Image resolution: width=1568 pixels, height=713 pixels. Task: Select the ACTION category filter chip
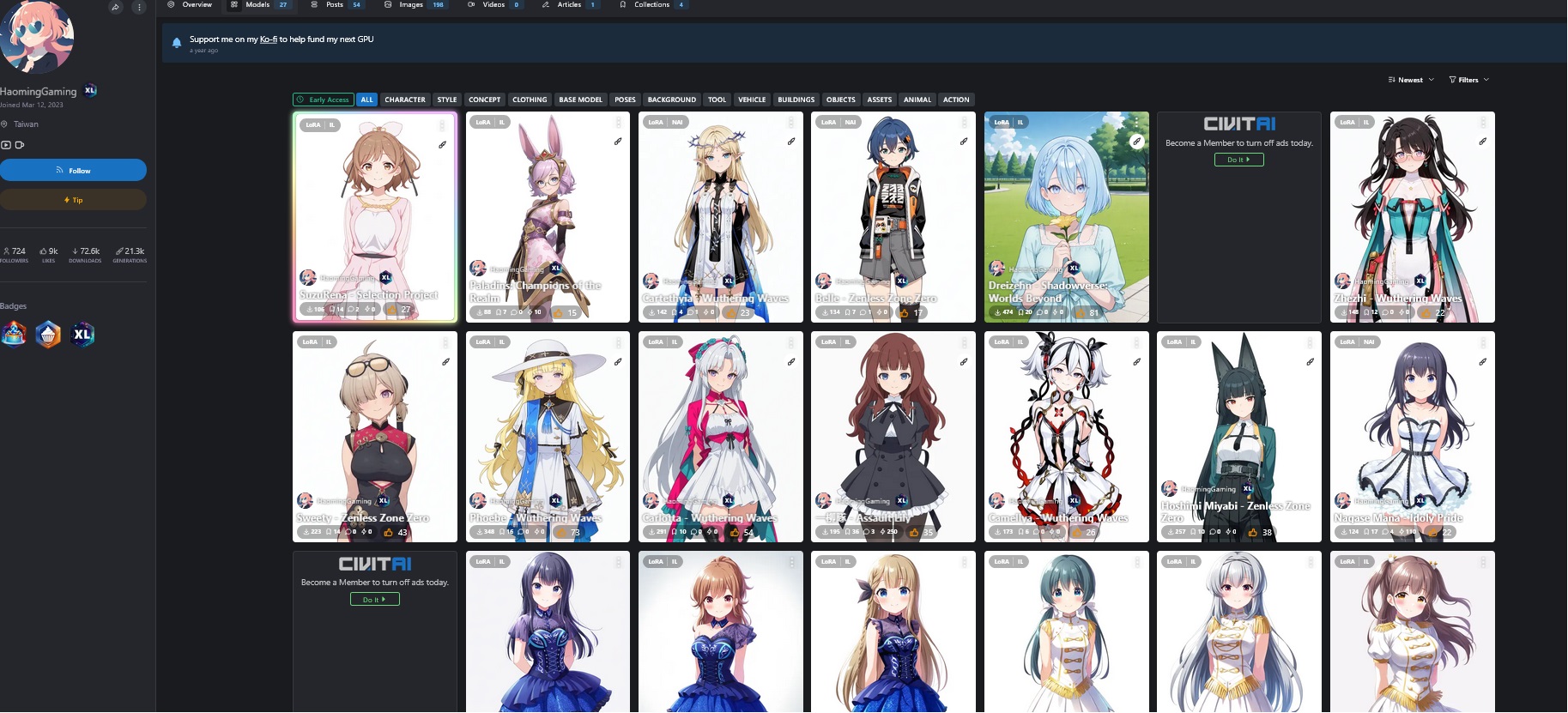pyautogui.click(x=956, y=100)
